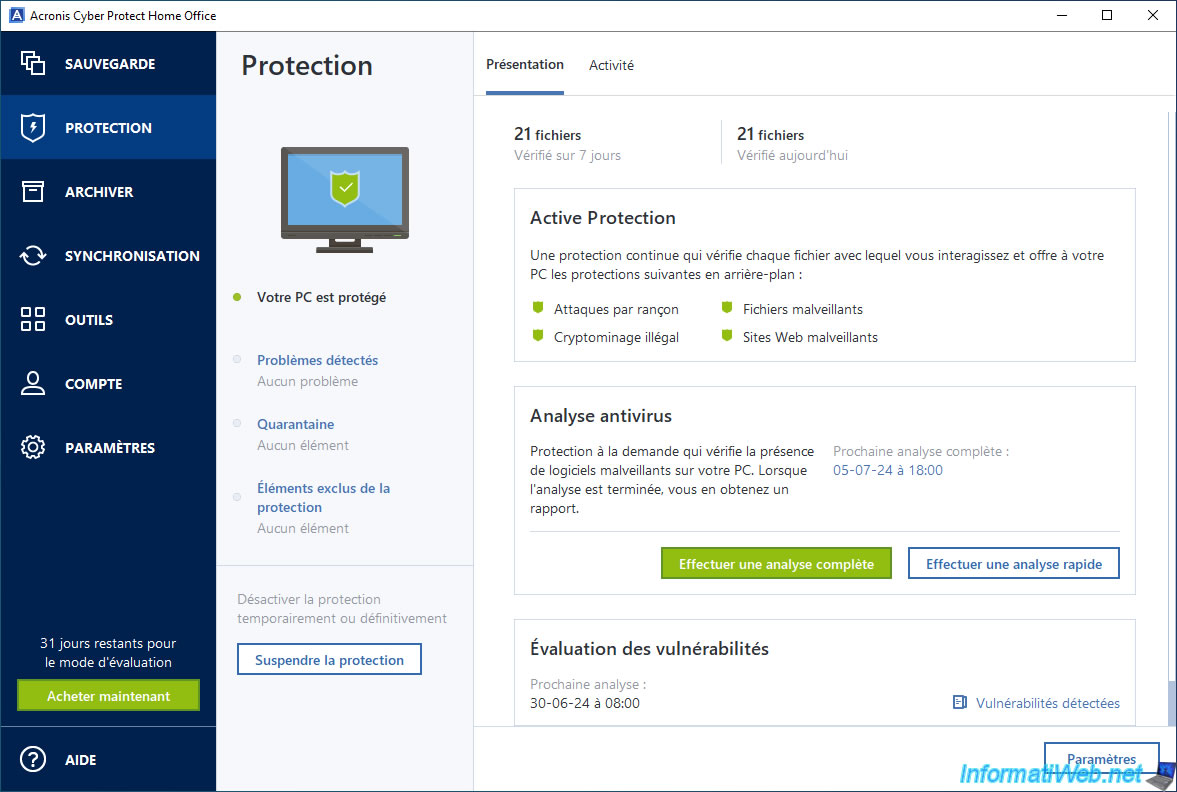
Task: Maximize the Acronis window
Action: 1107,15
